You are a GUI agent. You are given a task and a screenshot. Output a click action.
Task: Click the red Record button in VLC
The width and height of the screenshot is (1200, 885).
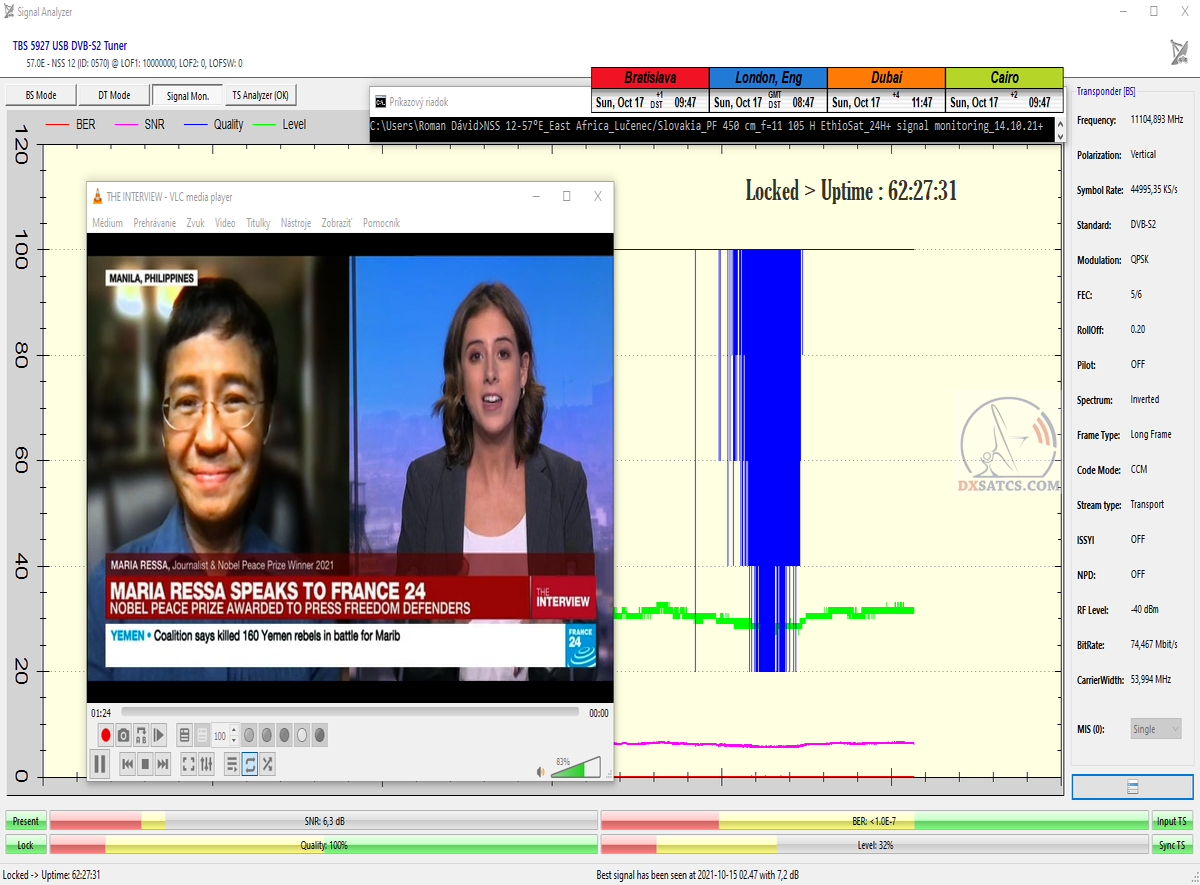click(105, 736)
